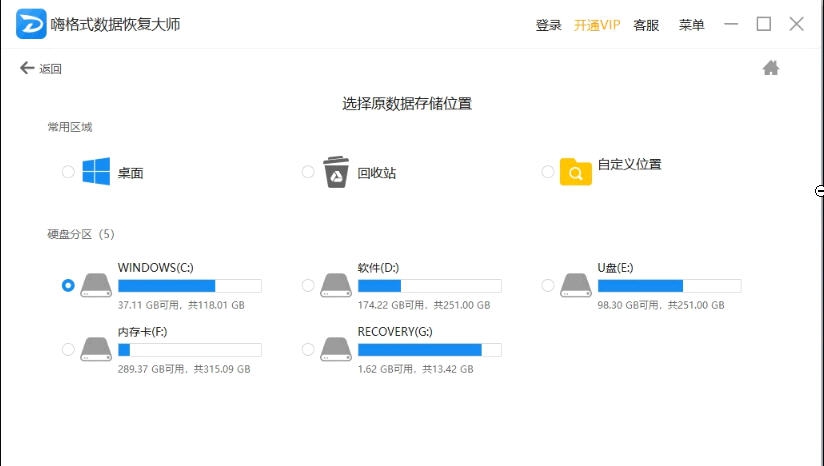Click the U盘(E:) drive icon
This screenshot has height=466, width=824.
tap(575, 285)
